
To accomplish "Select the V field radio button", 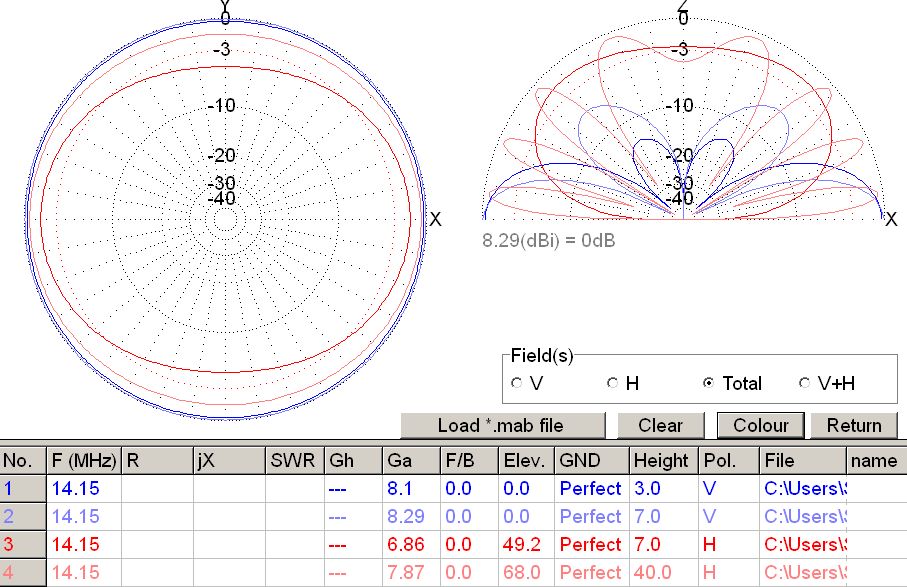I will click(x=516, y=383).
